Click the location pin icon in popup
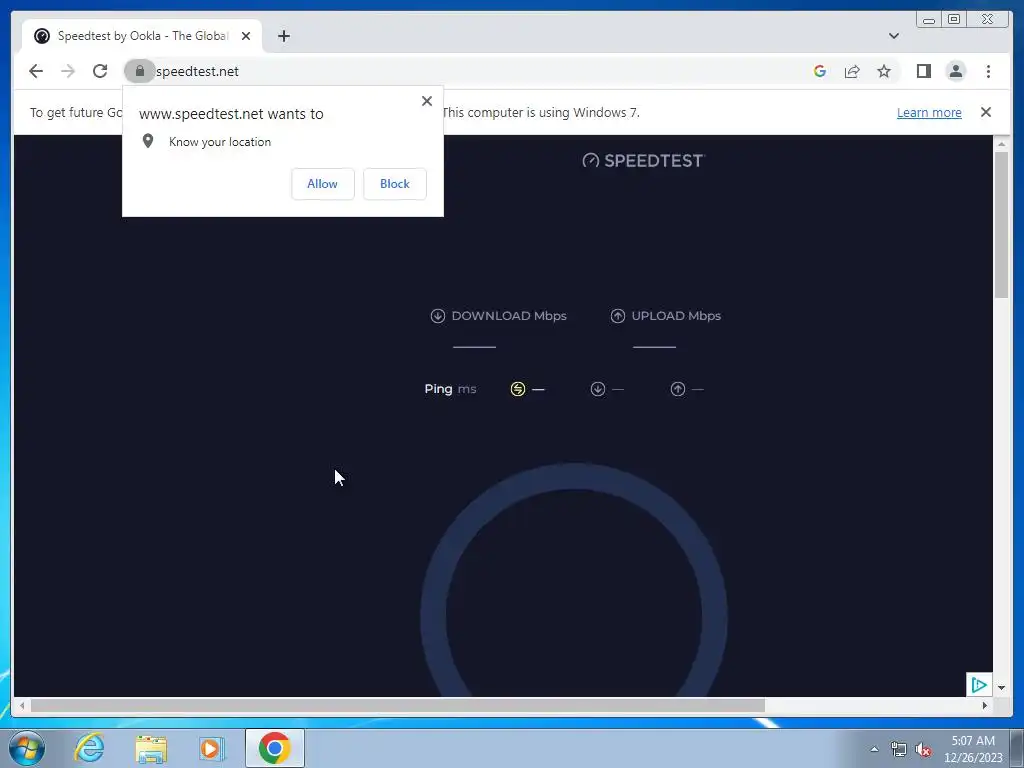 click(x=148, y=141)
